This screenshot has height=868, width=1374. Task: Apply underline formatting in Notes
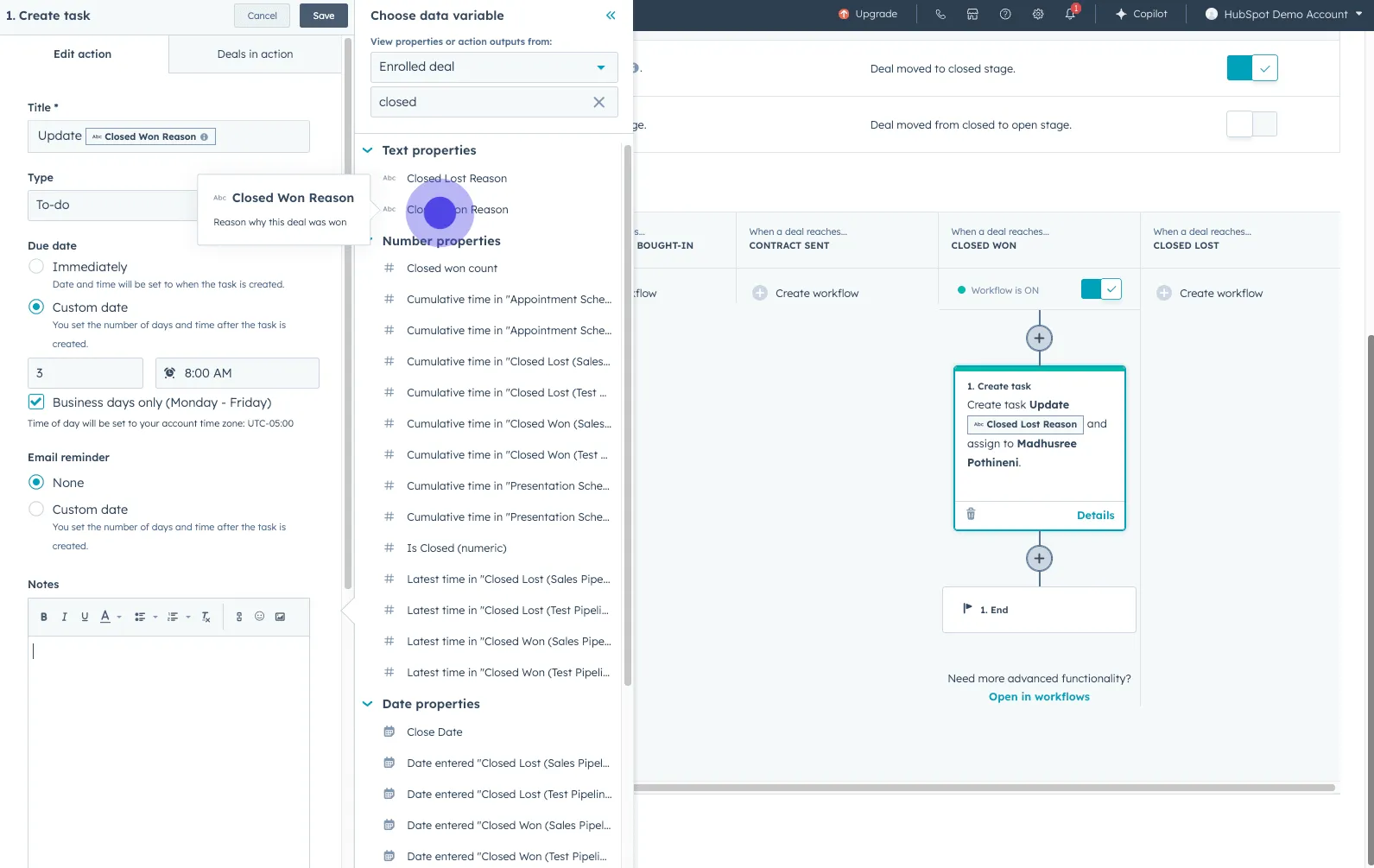click(x=85, y=617)
